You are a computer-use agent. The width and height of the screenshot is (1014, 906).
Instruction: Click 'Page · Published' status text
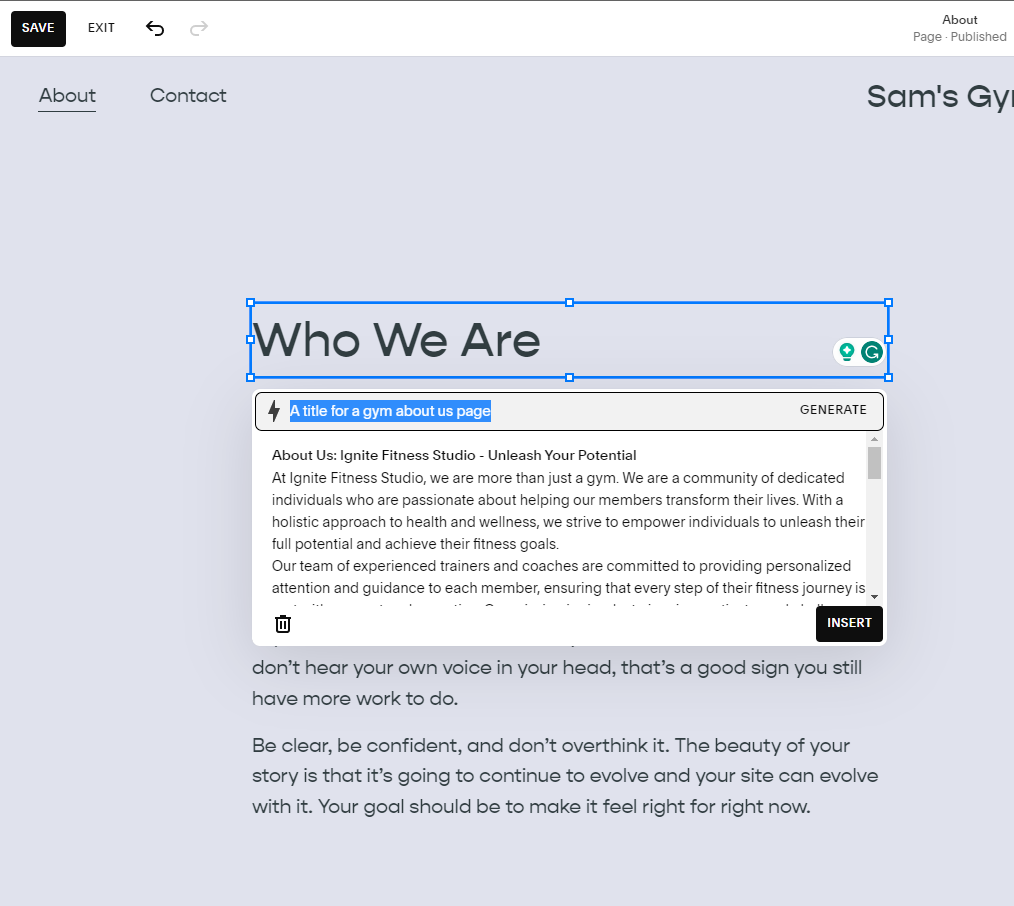coord(960,37)
